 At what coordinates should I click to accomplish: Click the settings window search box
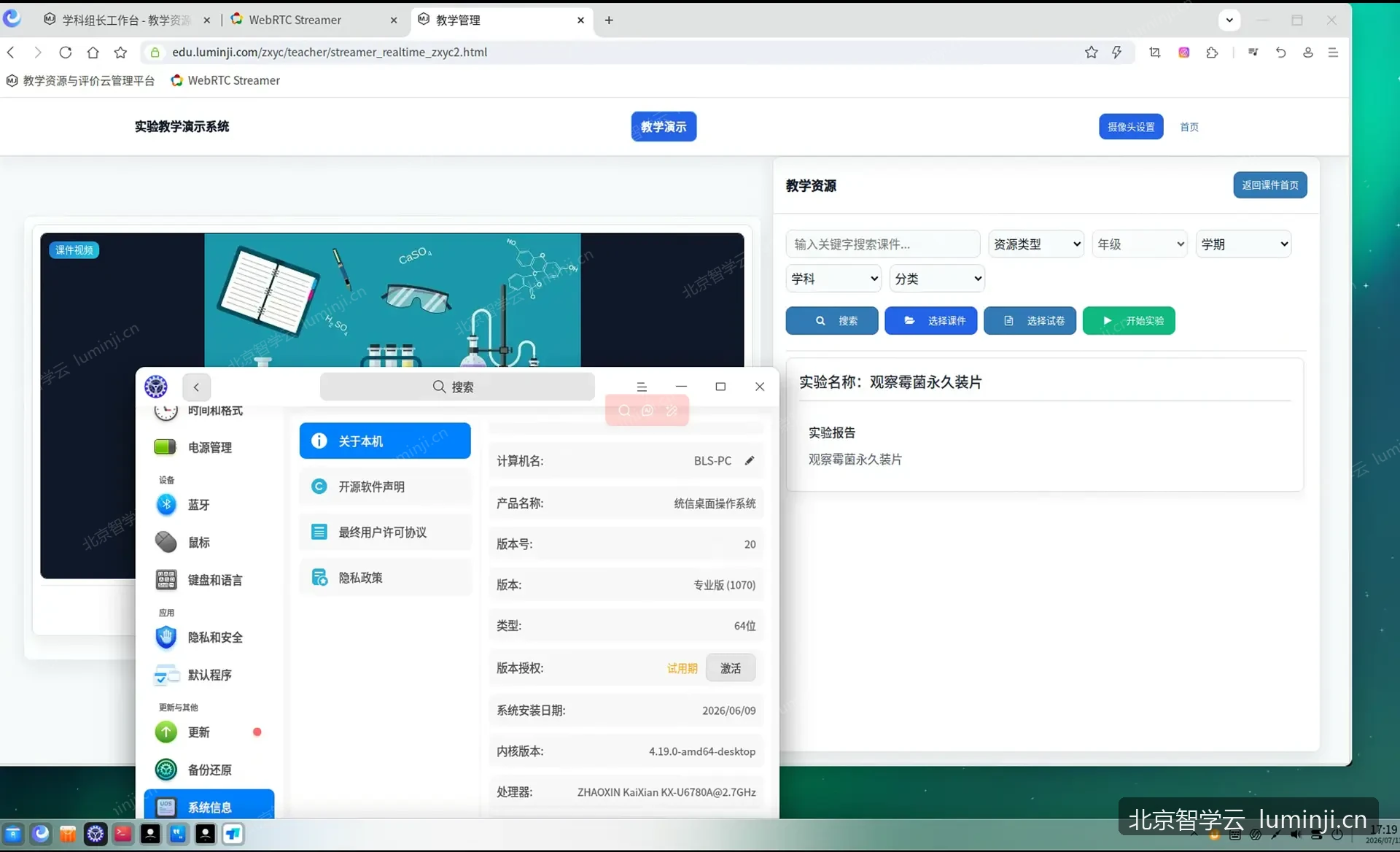coord(457,387)
